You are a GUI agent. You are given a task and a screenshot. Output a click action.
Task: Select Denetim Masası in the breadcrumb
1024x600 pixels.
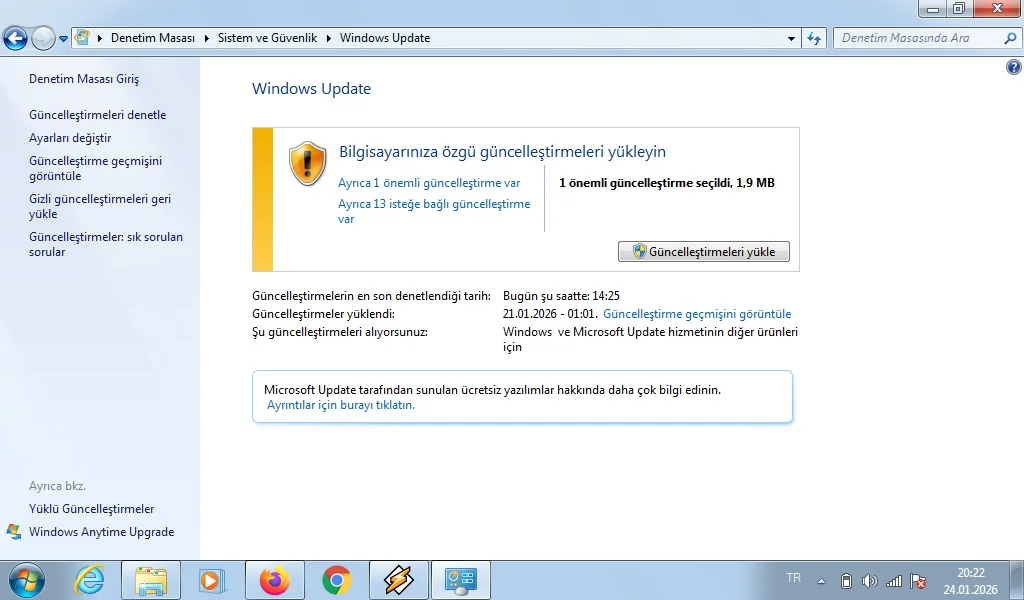153,38
